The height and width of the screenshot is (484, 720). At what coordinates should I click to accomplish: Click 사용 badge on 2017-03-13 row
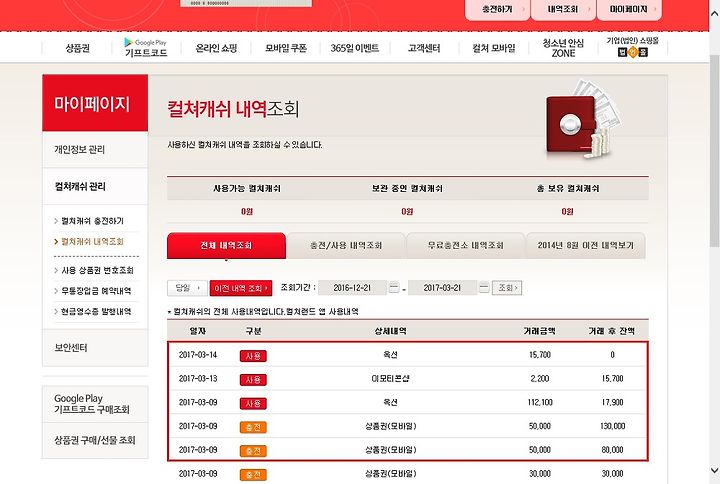(253, 380)
